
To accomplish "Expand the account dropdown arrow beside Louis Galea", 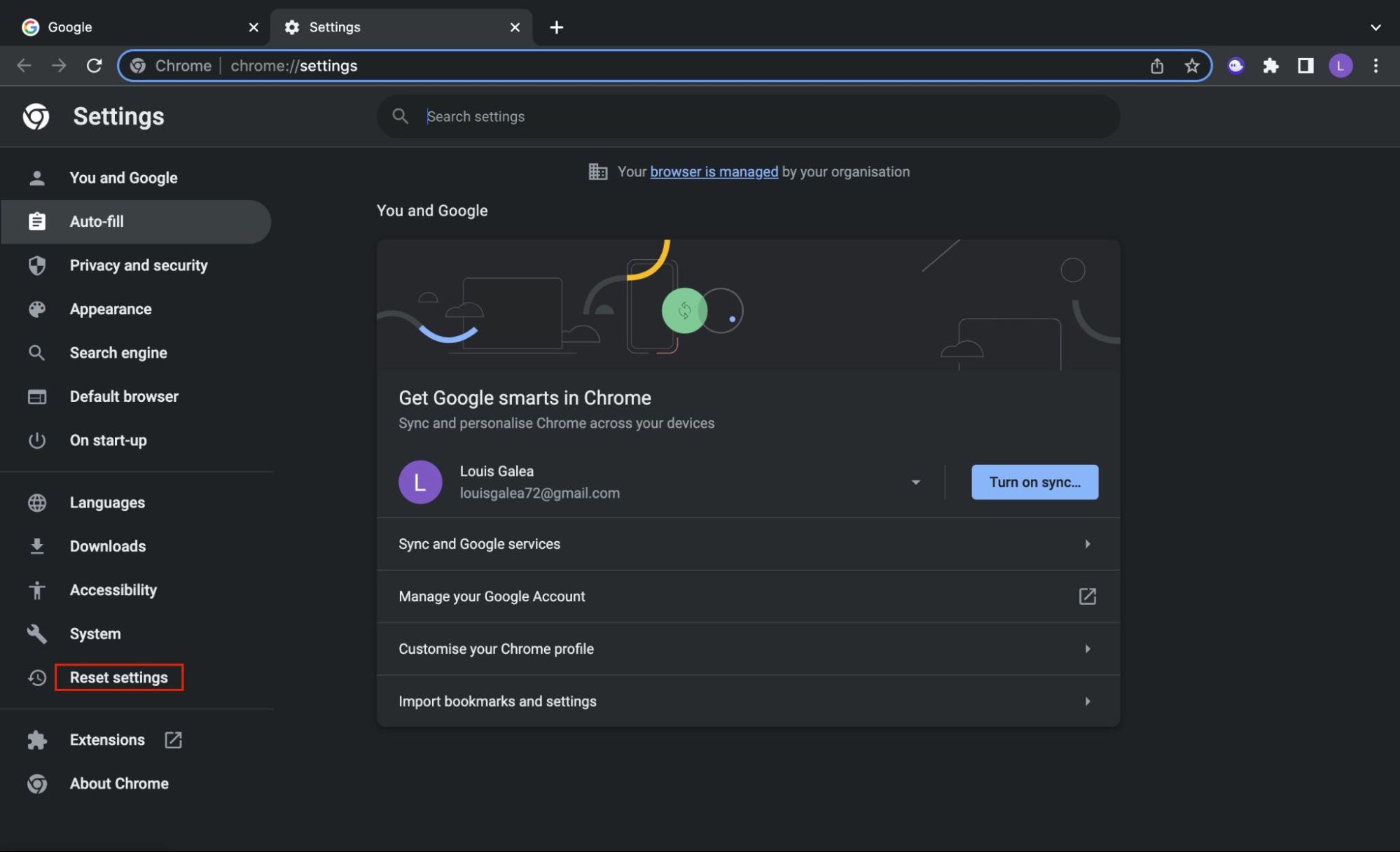I will point(915,482).
